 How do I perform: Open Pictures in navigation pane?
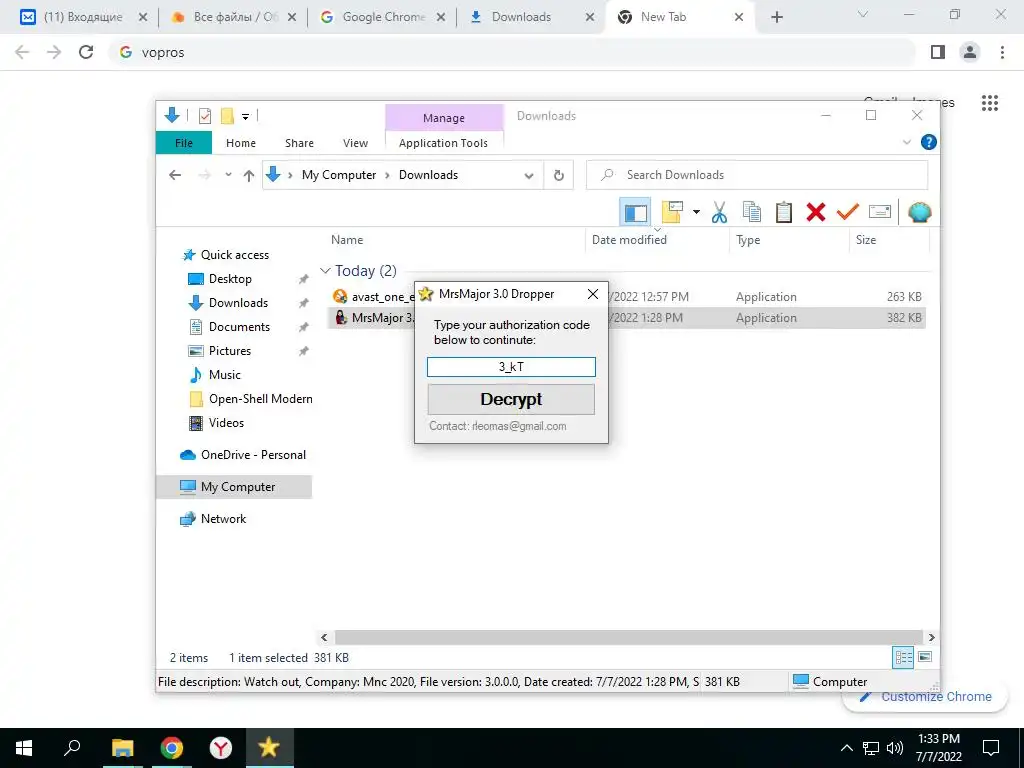click(229, 351)
